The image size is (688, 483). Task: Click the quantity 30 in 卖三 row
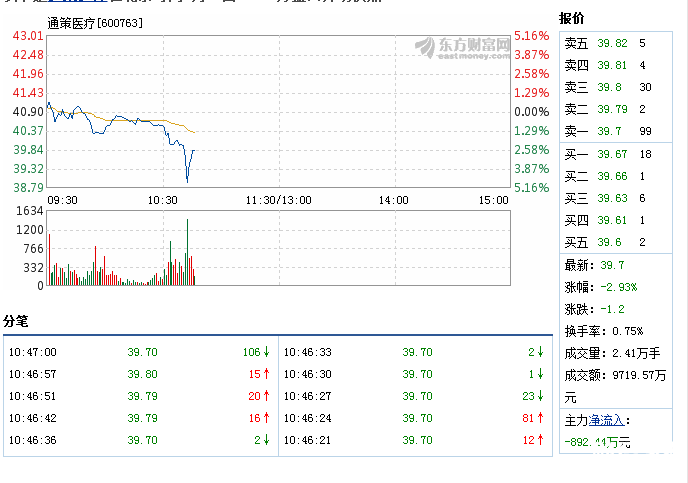pos(645,87)
